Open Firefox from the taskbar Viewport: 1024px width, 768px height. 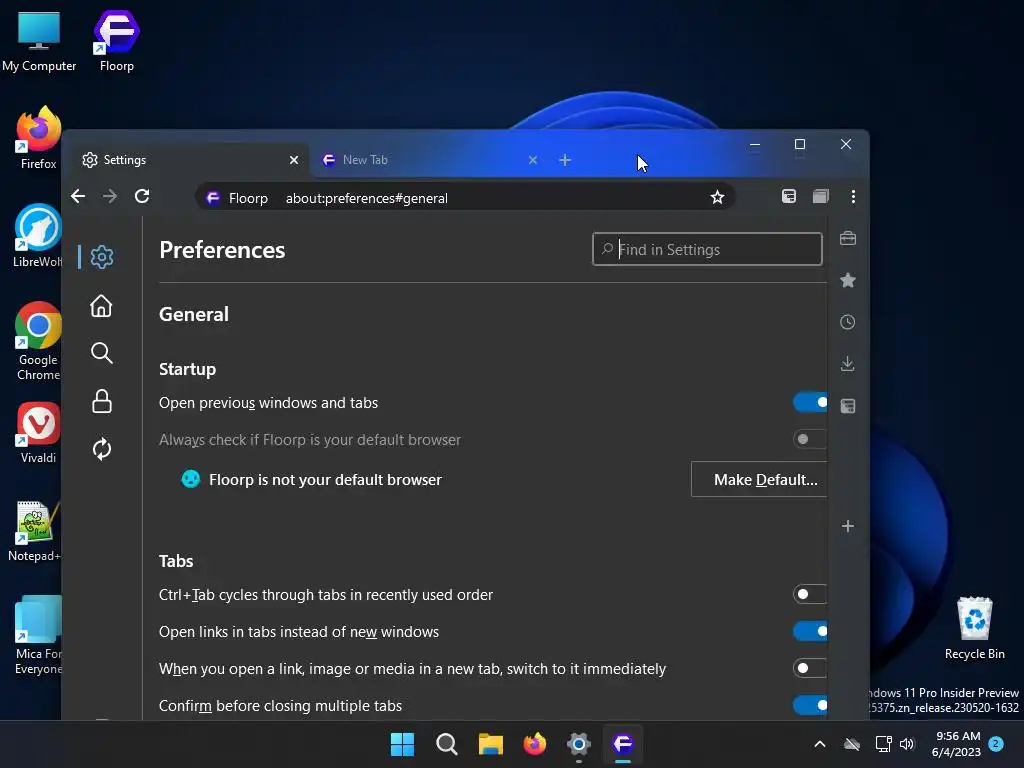tap(535, 744)
